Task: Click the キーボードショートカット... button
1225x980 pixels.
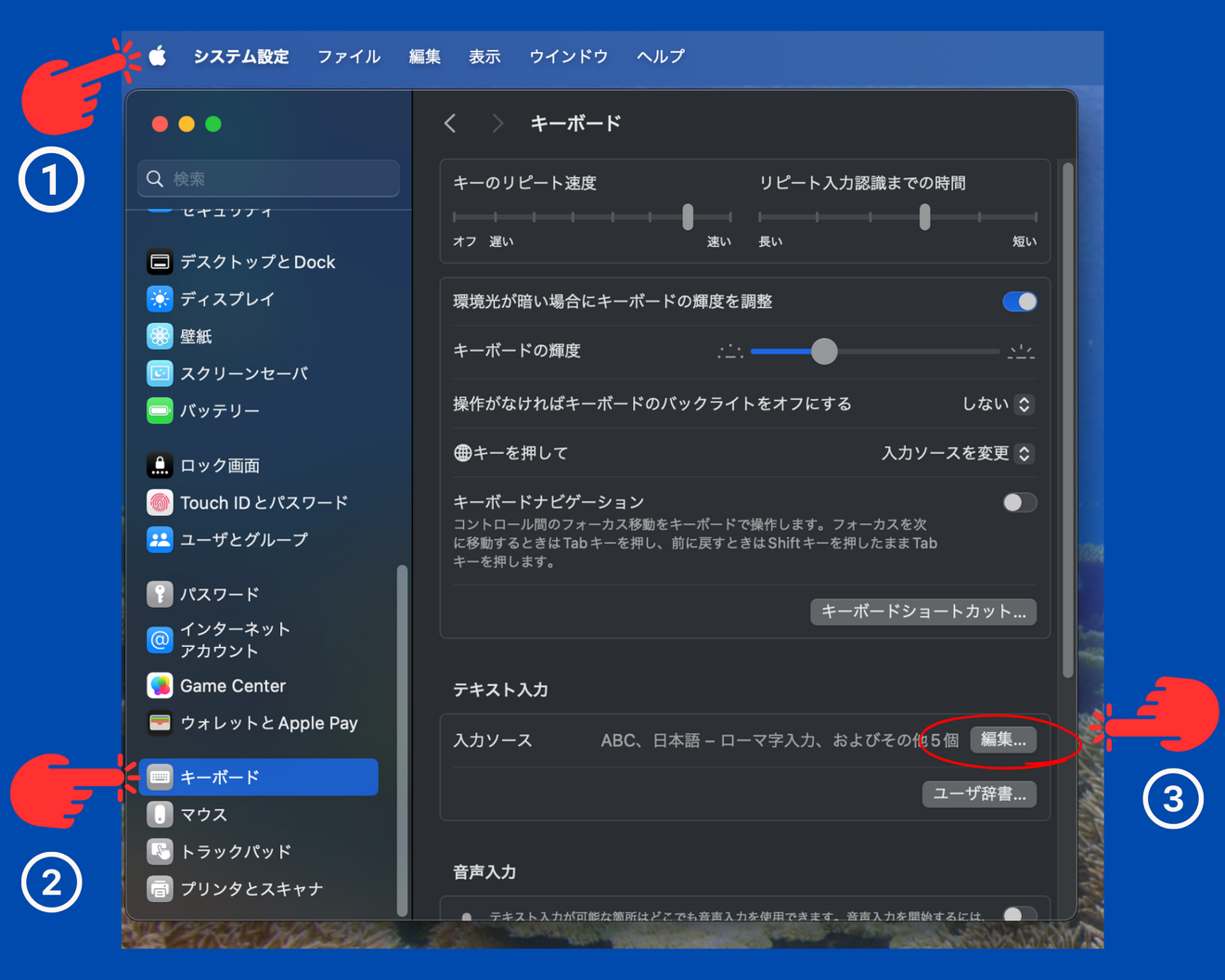Action: [x=923, y=612]
